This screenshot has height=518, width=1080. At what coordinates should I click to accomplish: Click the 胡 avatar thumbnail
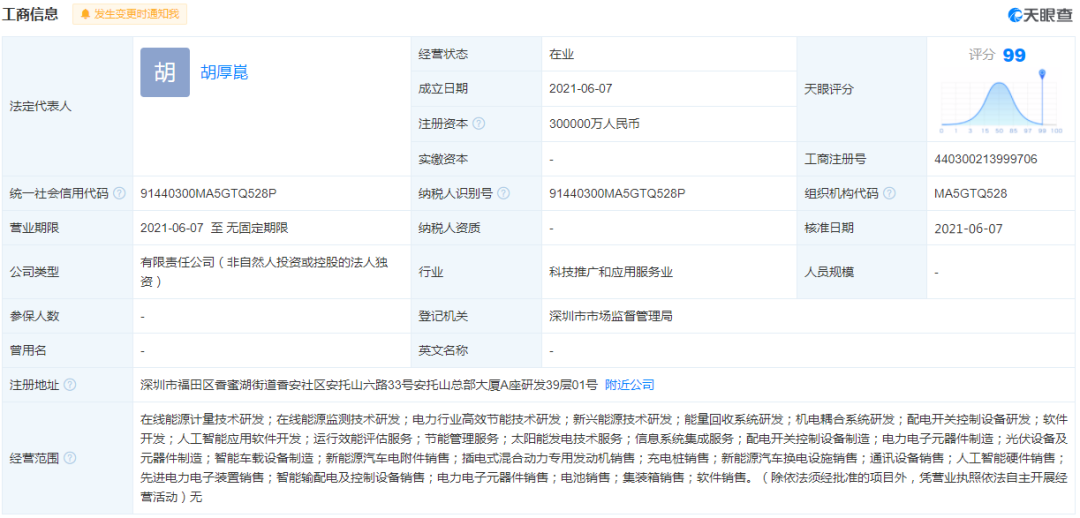click(165, 72)
